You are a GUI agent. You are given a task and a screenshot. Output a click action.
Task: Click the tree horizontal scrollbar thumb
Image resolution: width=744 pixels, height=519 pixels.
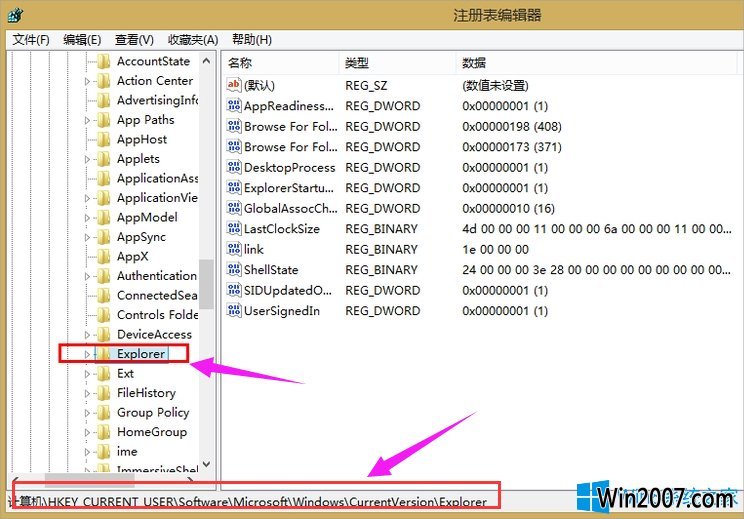(89, 480)
